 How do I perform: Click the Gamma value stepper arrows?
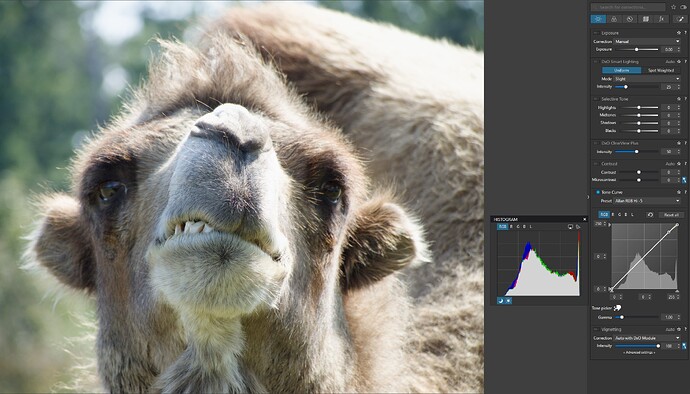679,317
